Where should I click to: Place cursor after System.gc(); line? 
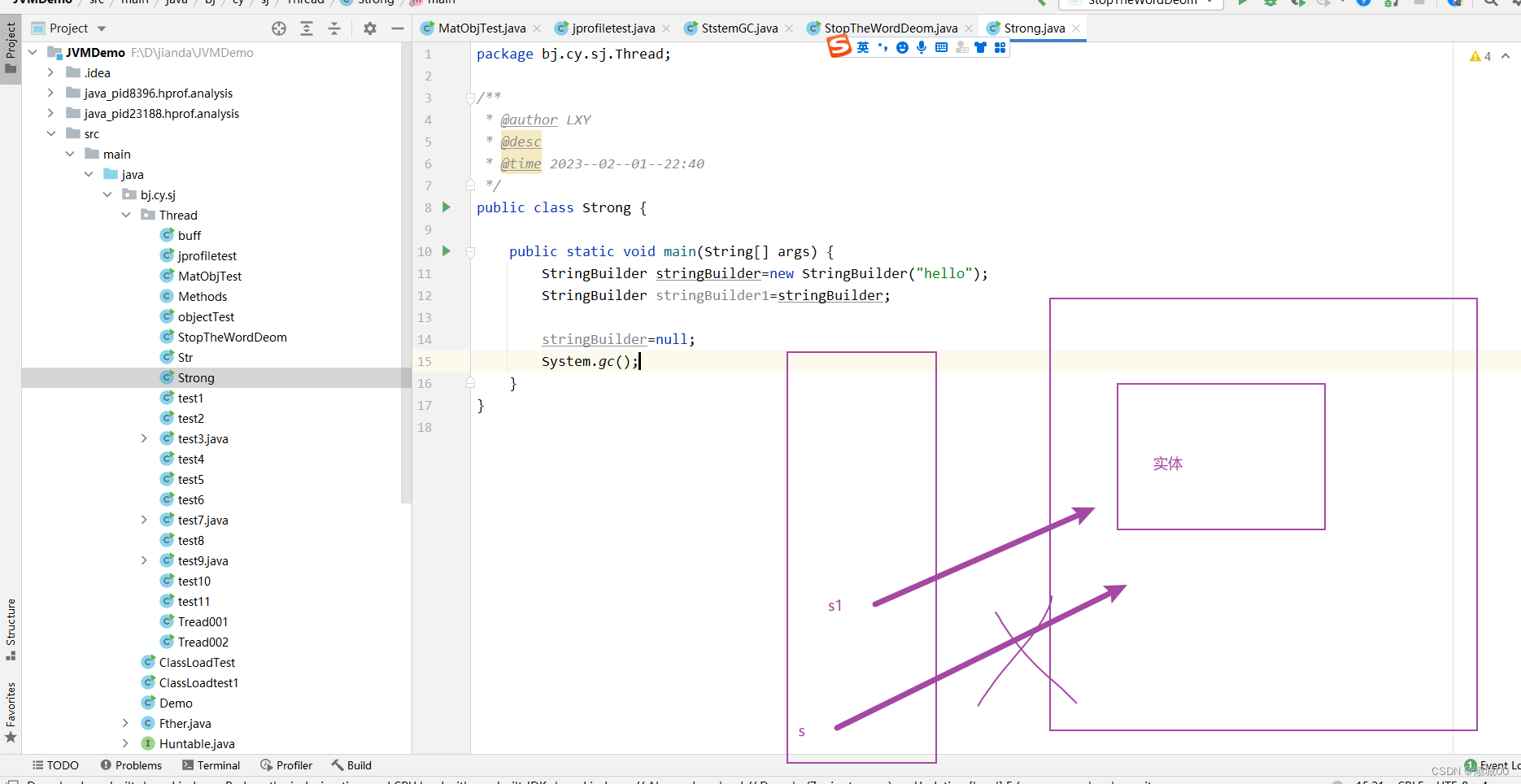(x=641, y=361)
